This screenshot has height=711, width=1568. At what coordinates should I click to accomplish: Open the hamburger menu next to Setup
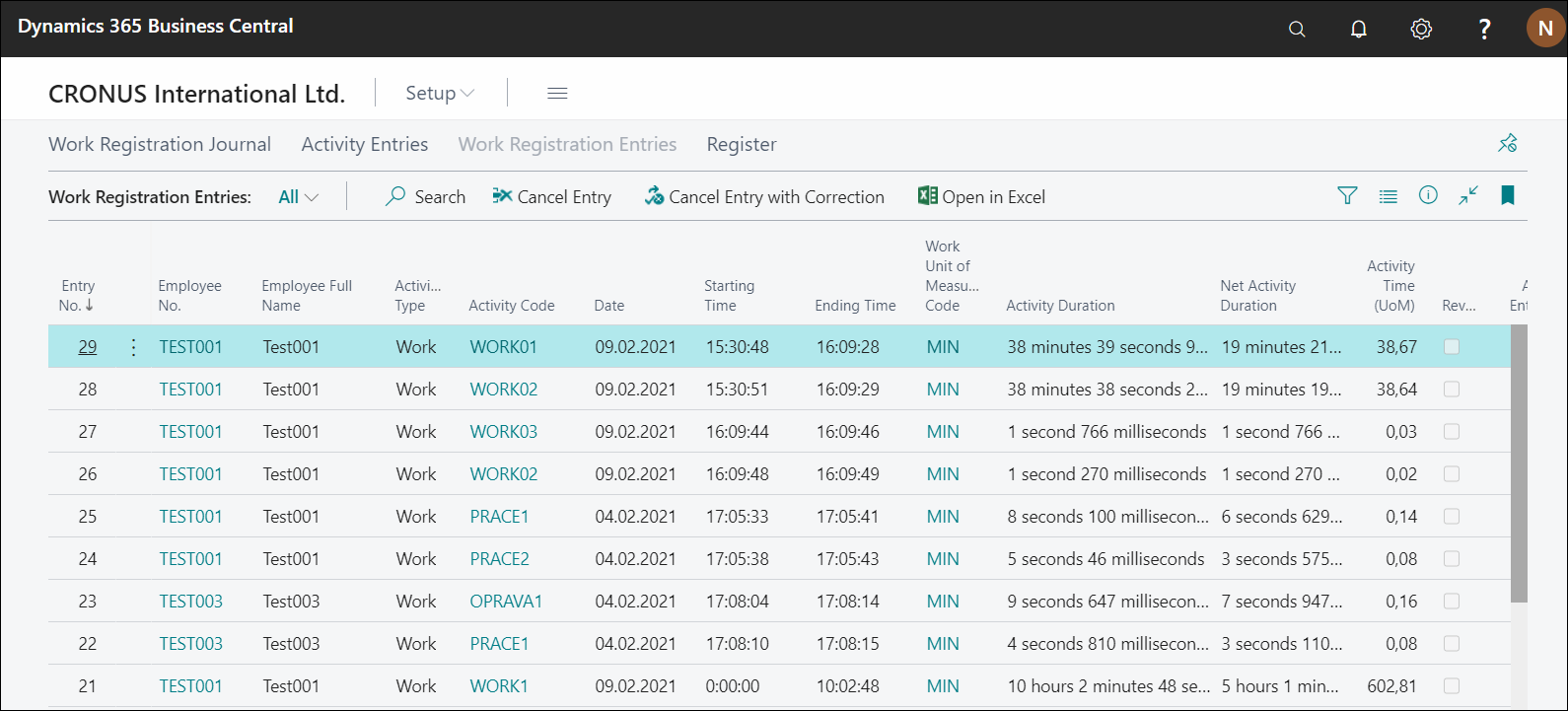coord(557,93)
